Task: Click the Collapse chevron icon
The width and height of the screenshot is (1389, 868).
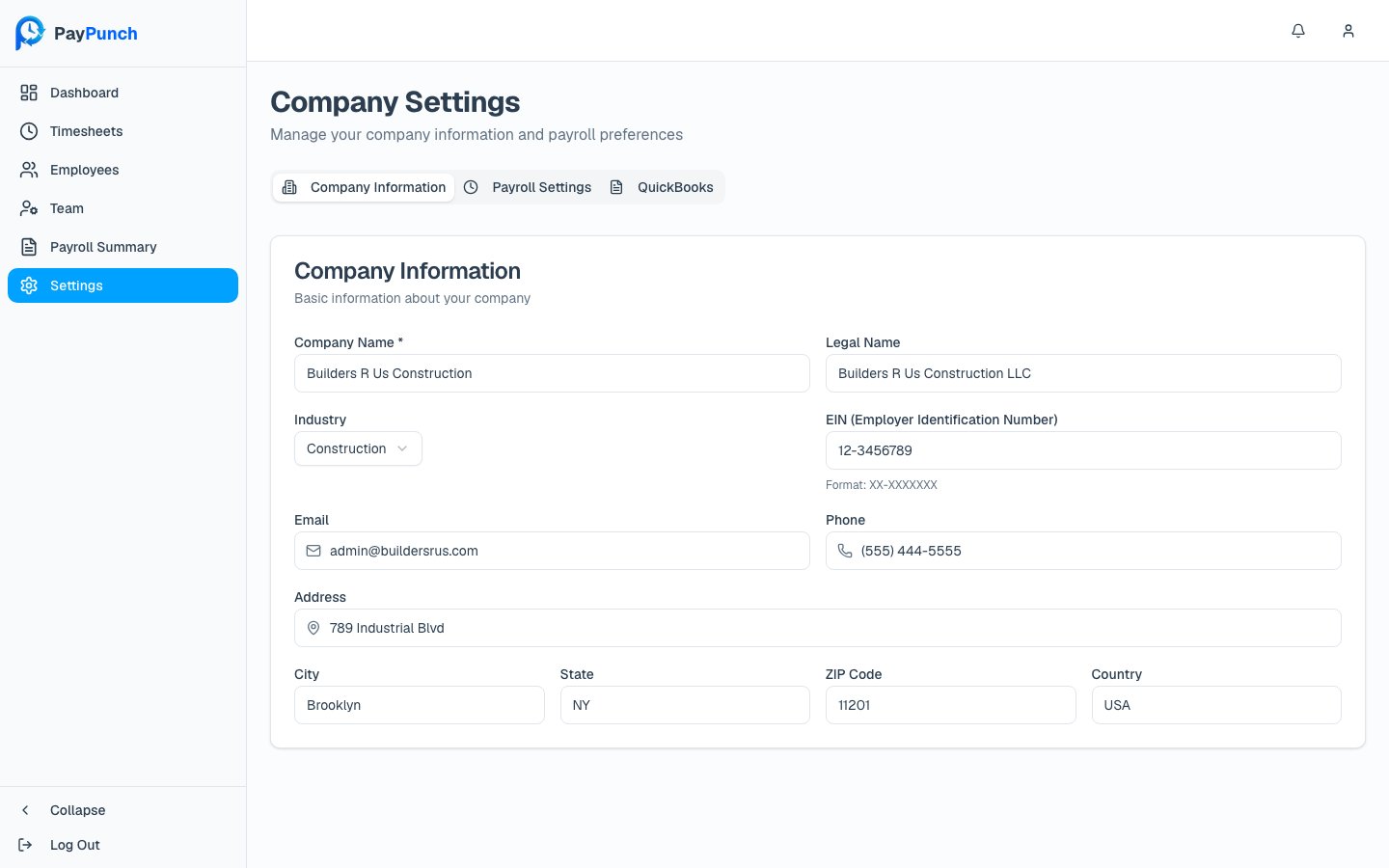Action: (26, 810)
